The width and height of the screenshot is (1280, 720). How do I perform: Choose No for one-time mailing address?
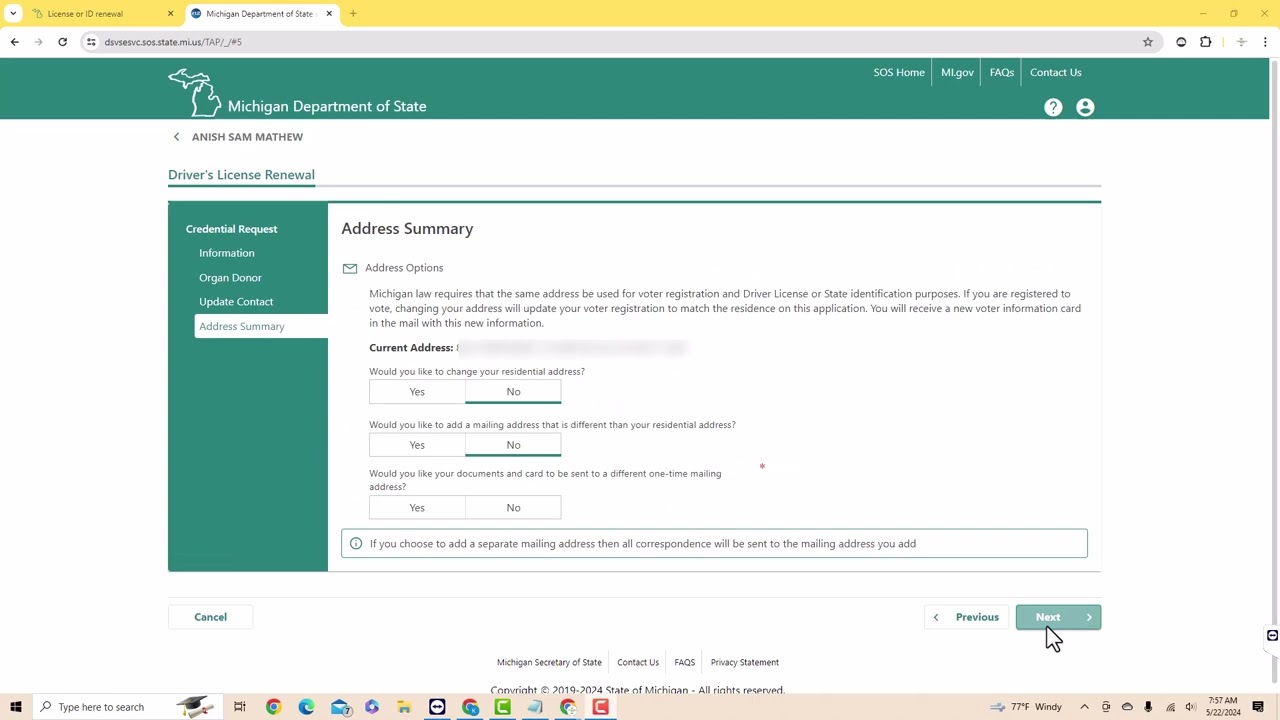[513, 508]
